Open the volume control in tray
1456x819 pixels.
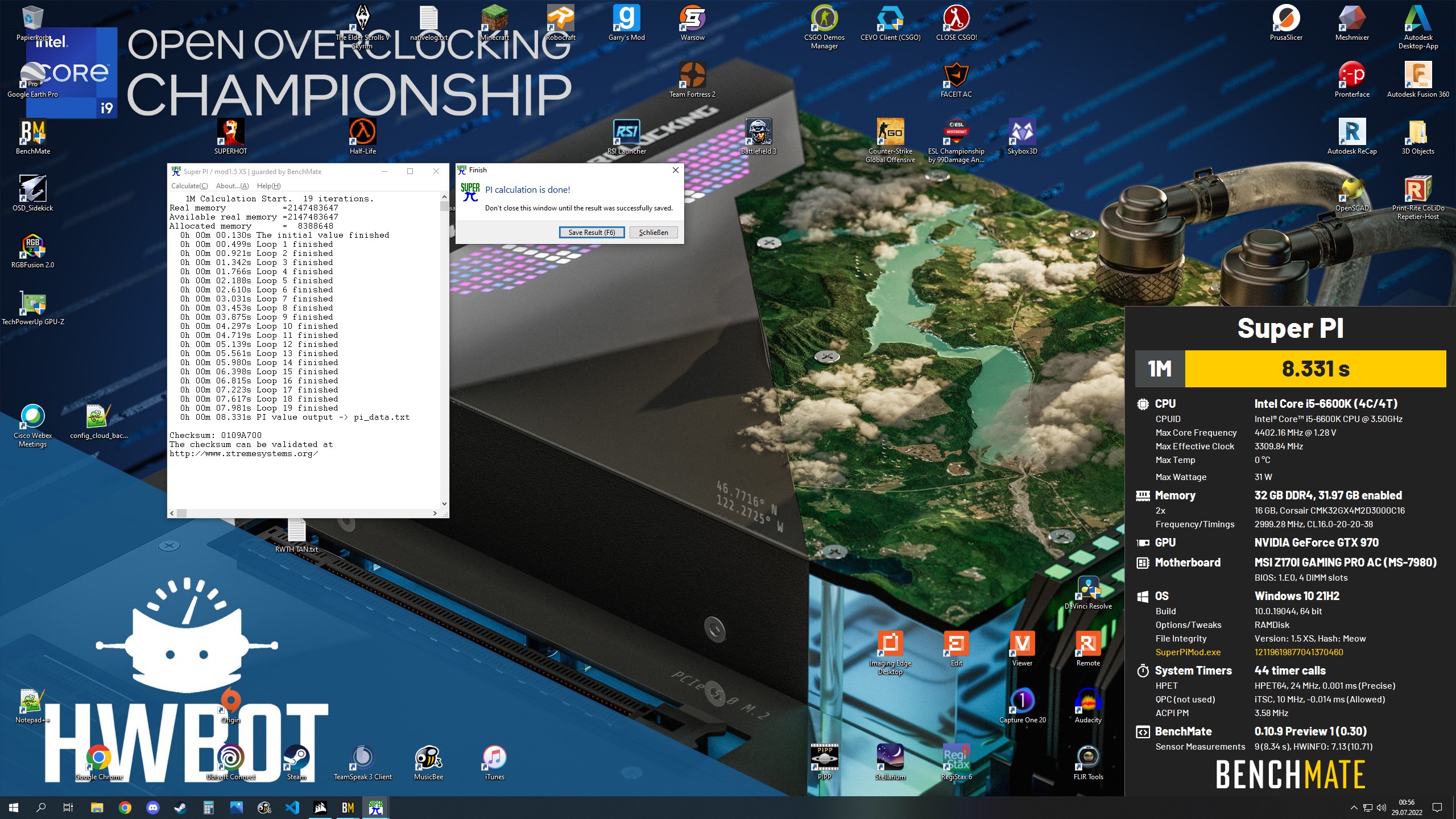1381,808
